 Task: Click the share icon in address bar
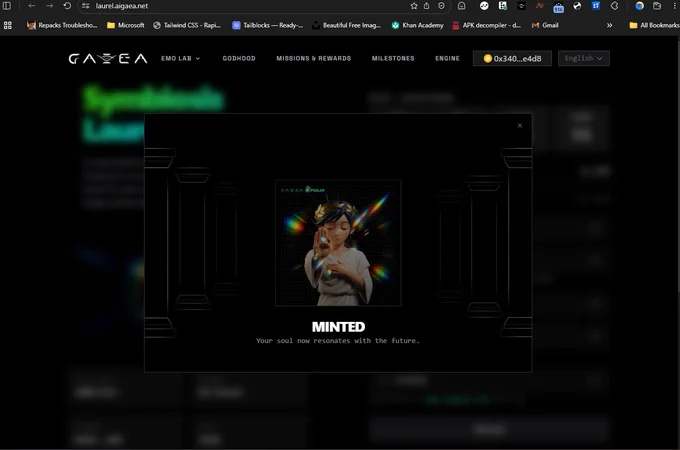coord(427,6)
